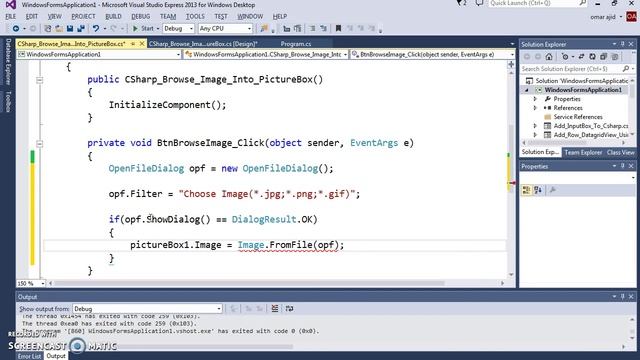The height and width of the screenshot is (360, 640).
Task: Open the Database Explorer side panel
Action: (8, 62)
